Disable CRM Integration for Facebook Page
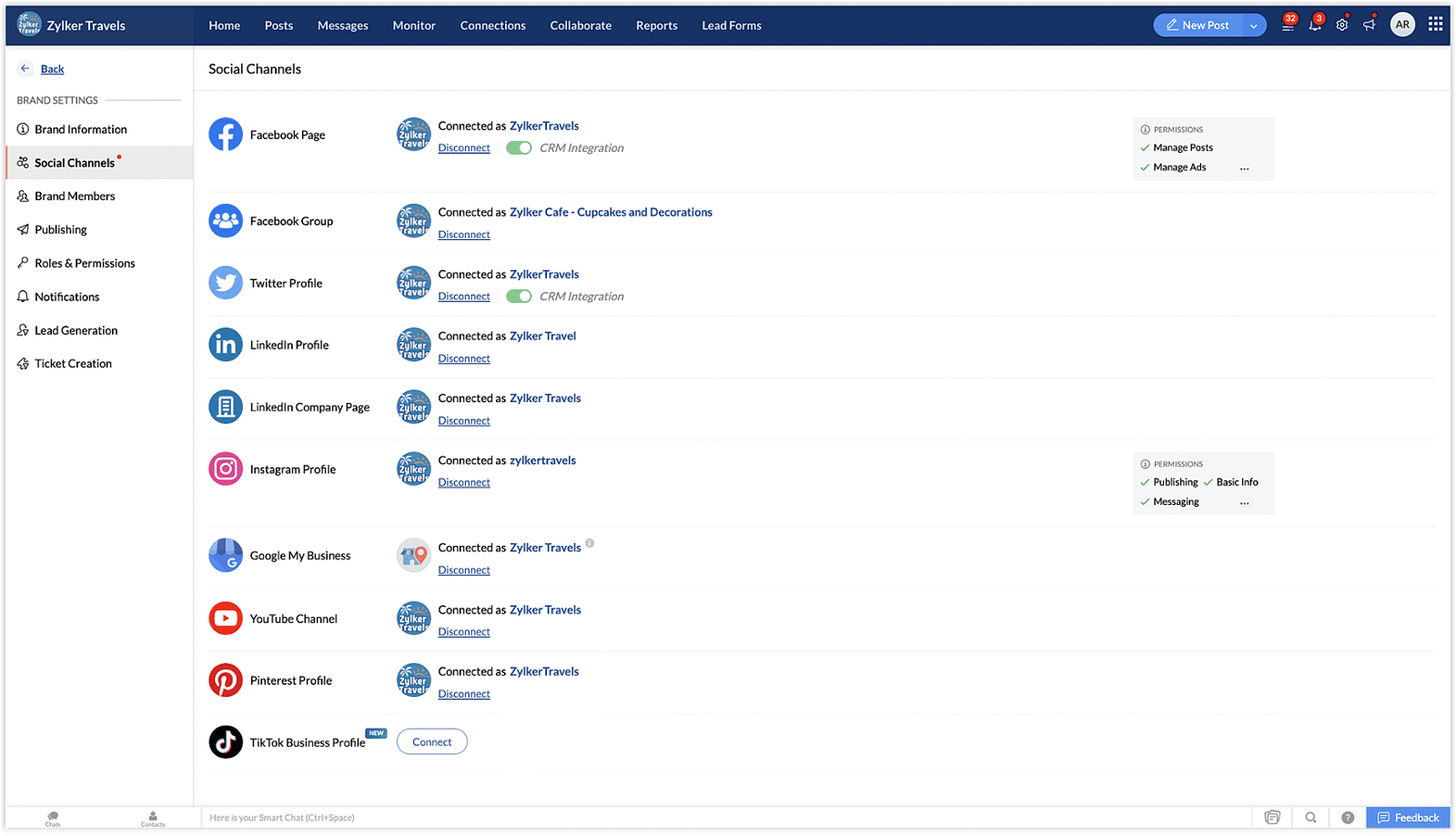The height and width of the screenshot is (836, 1456). (x=518, y=146)
